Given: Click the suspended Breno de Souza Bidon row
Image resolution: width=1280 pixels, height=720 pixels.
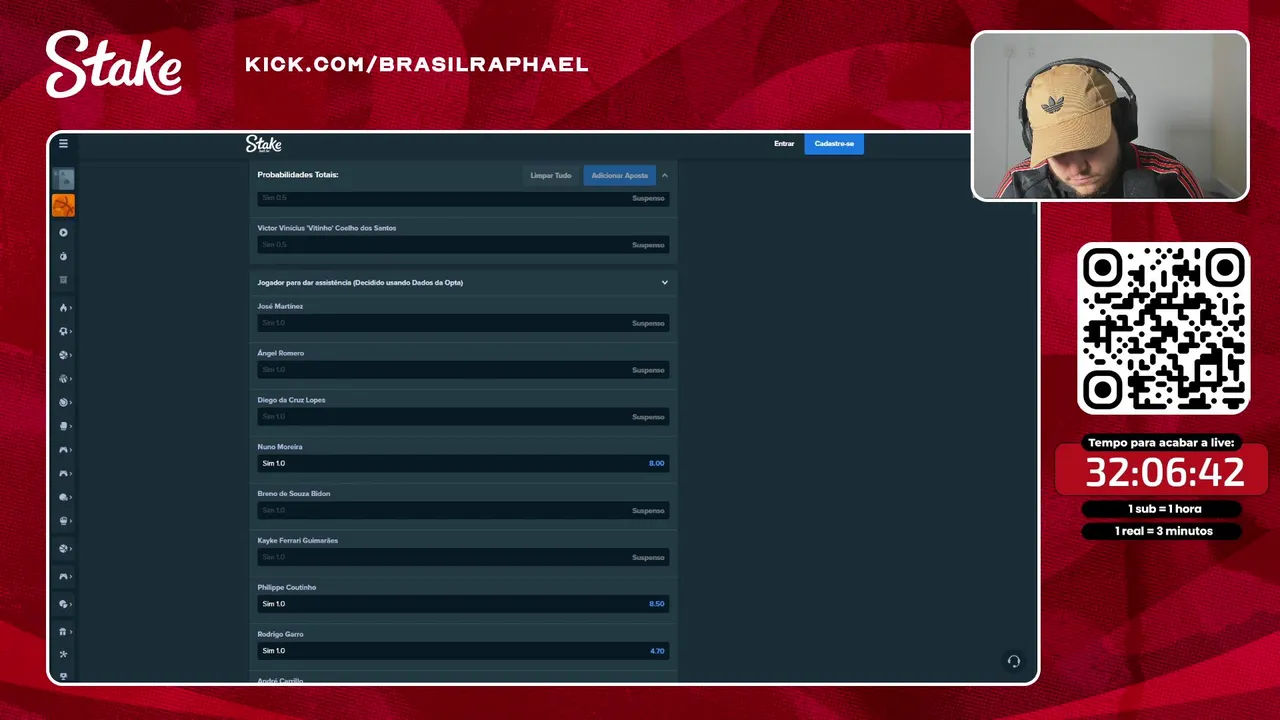Looking at the screenshot, I should (x=463, y=511).
